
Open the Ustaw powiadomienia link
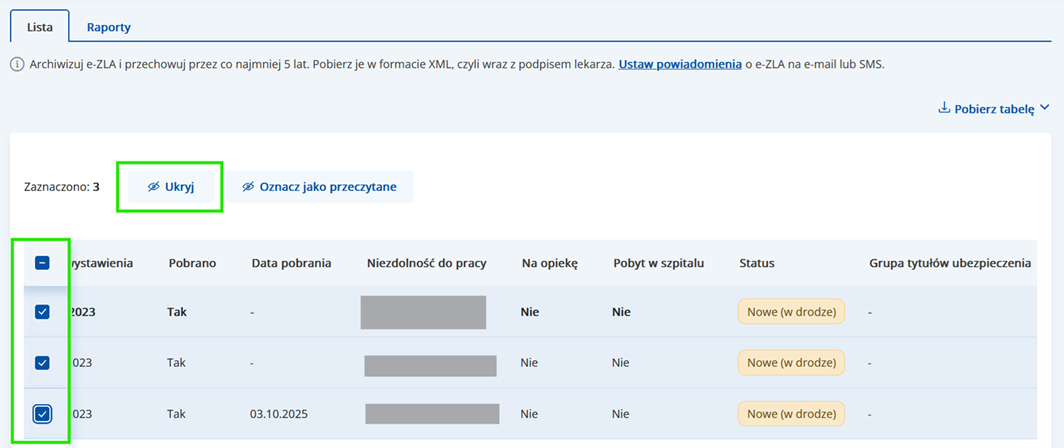(680, 64)
